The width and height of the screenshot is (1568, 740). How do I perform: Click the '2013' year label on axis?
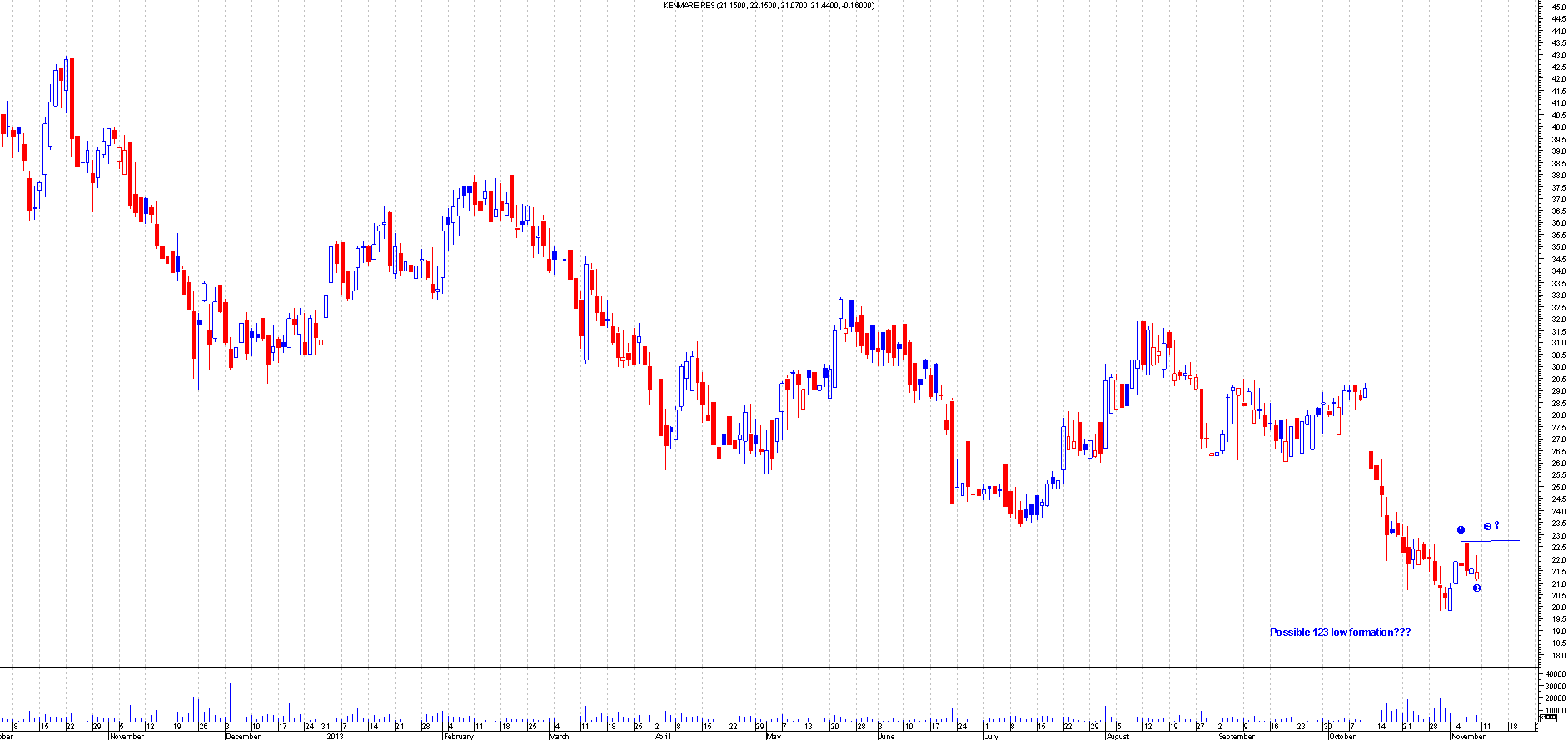(335, 736)
